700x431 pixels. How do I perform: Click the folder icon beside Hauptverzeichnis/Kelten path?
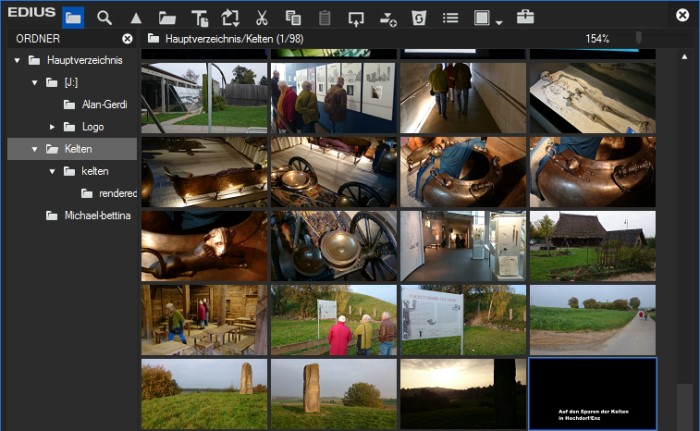[154, 38]
